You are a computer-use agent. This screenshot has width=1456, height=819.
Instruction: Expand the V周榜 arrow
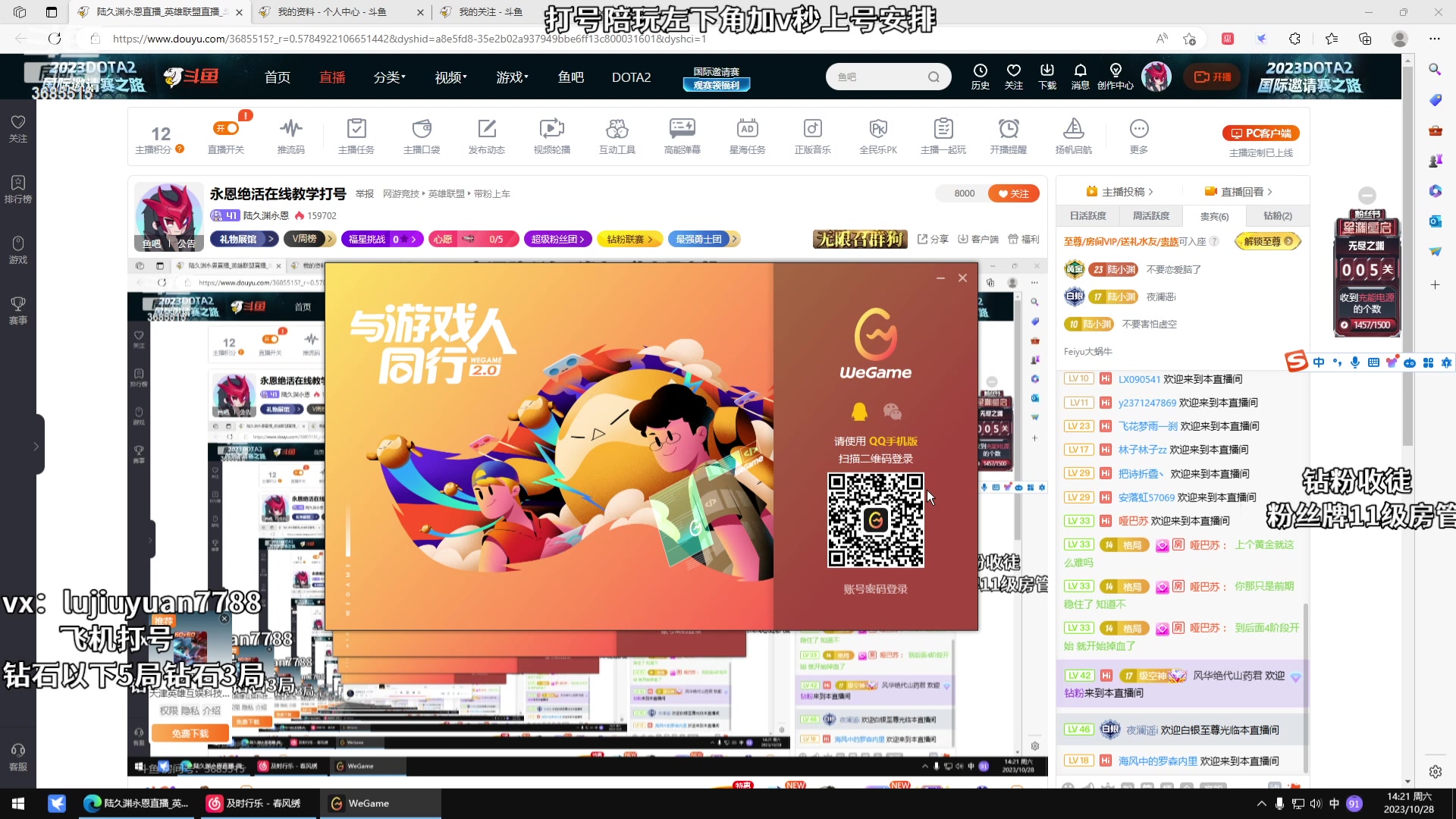(330, 239)
